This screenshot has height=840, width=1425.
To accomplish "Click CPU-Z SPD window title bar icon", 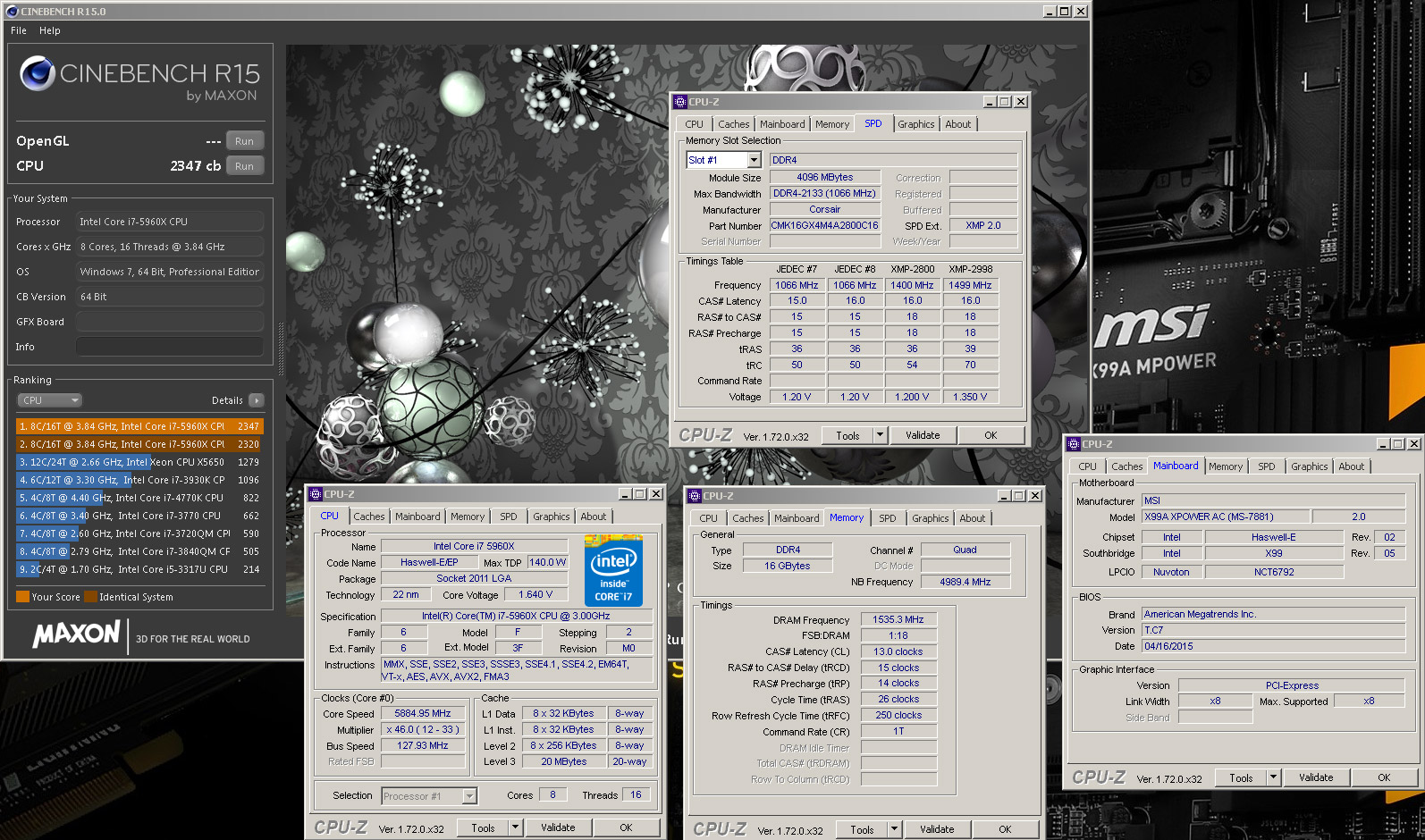I will [680, 102].
